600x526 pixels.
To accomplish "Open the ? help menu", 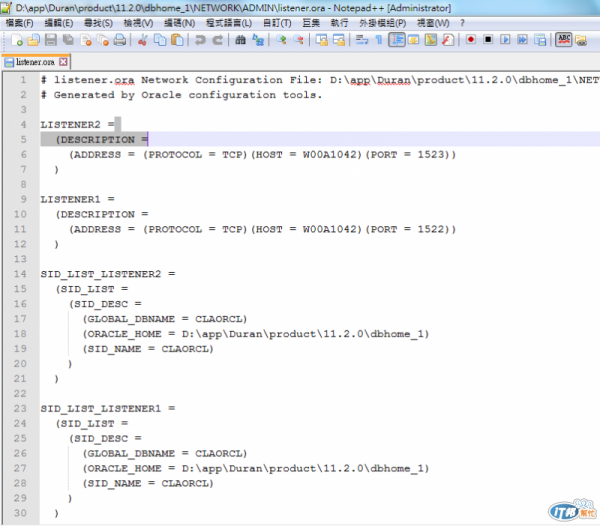I will (x=462, y=23).
